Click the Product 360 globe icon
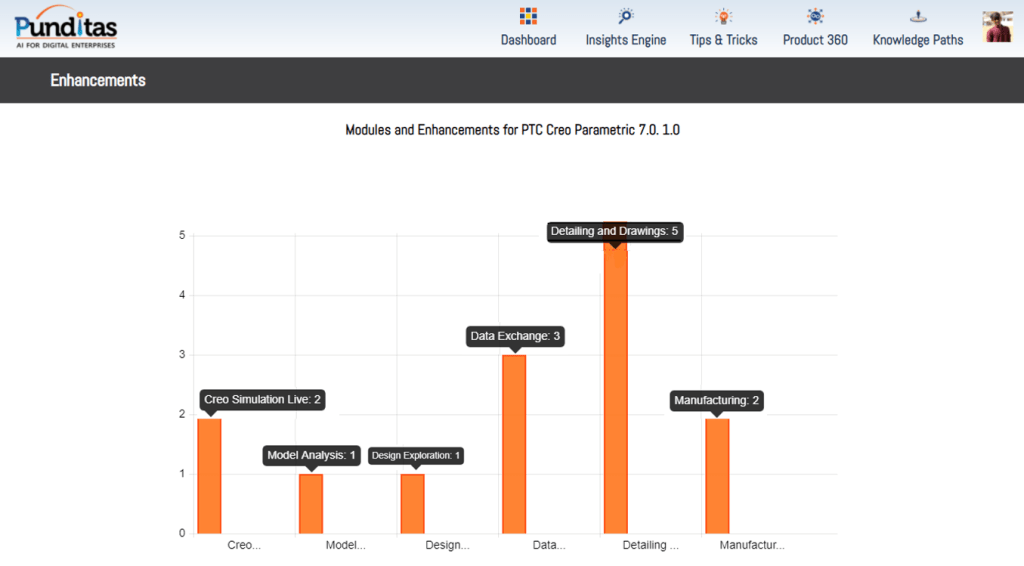The image size is (1024, 566). click(815, 16)
